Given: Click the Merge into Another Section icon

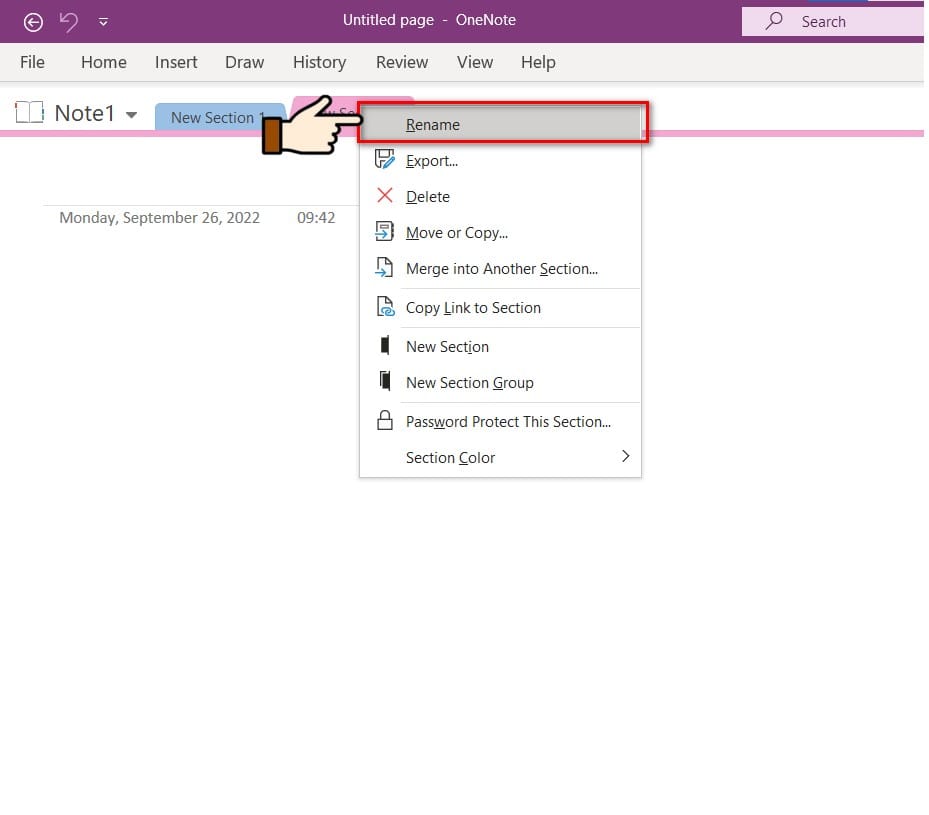Looking at the screenshot, I should (385, 268).
